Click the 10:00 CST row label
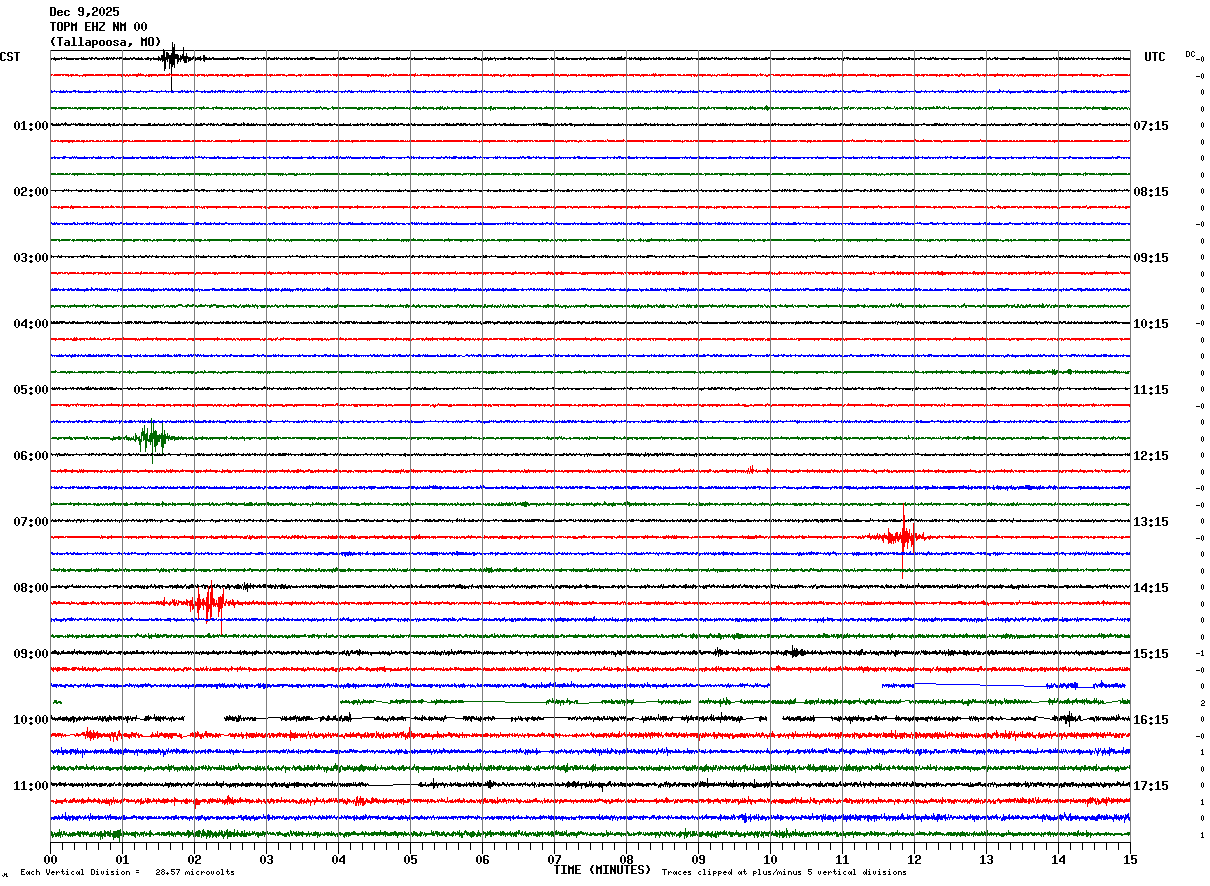The width and height of the screenshot is (1210, 886). click(31, 720)
